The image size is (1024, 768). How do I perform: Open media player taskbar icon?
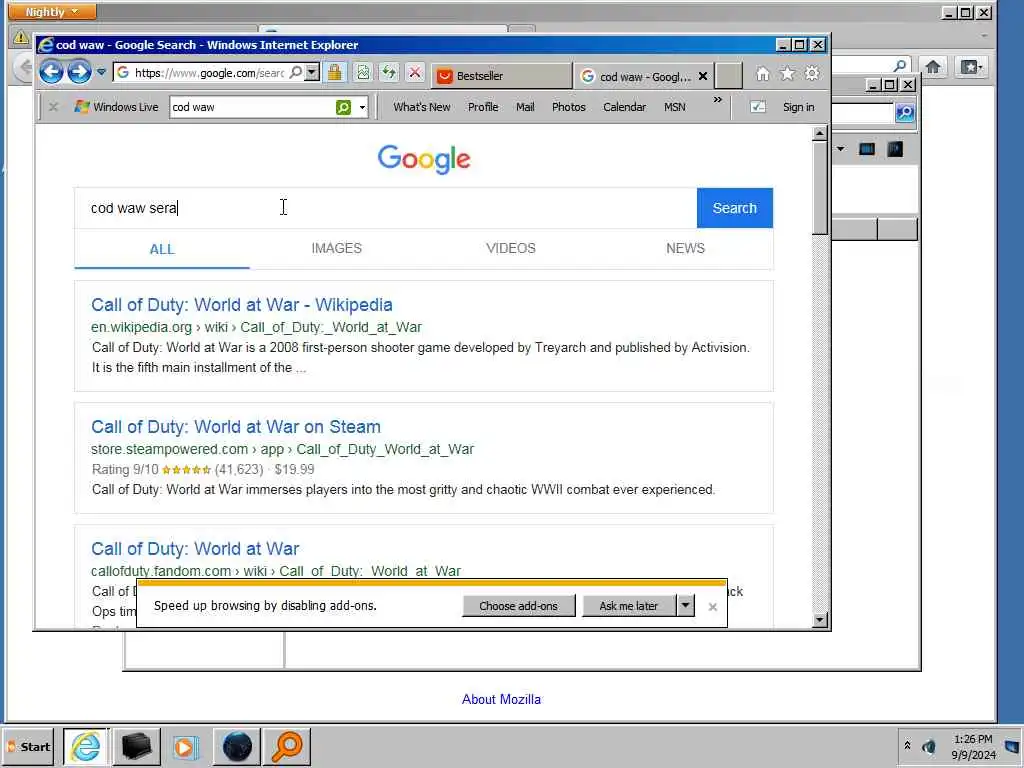185,746
